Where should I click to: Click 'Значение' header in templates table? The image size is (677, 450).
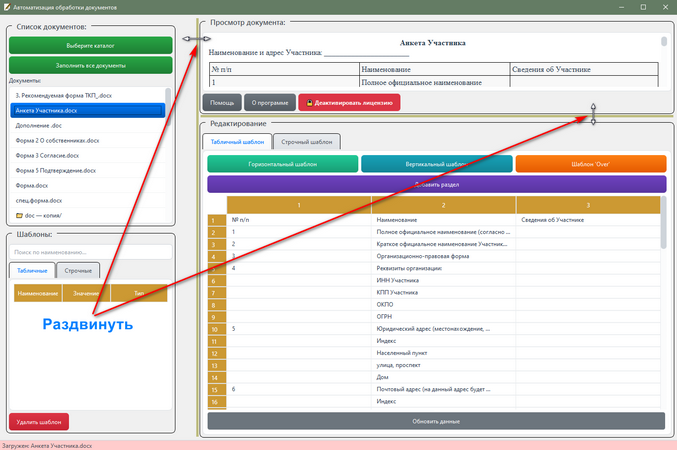tap(86, 293)
